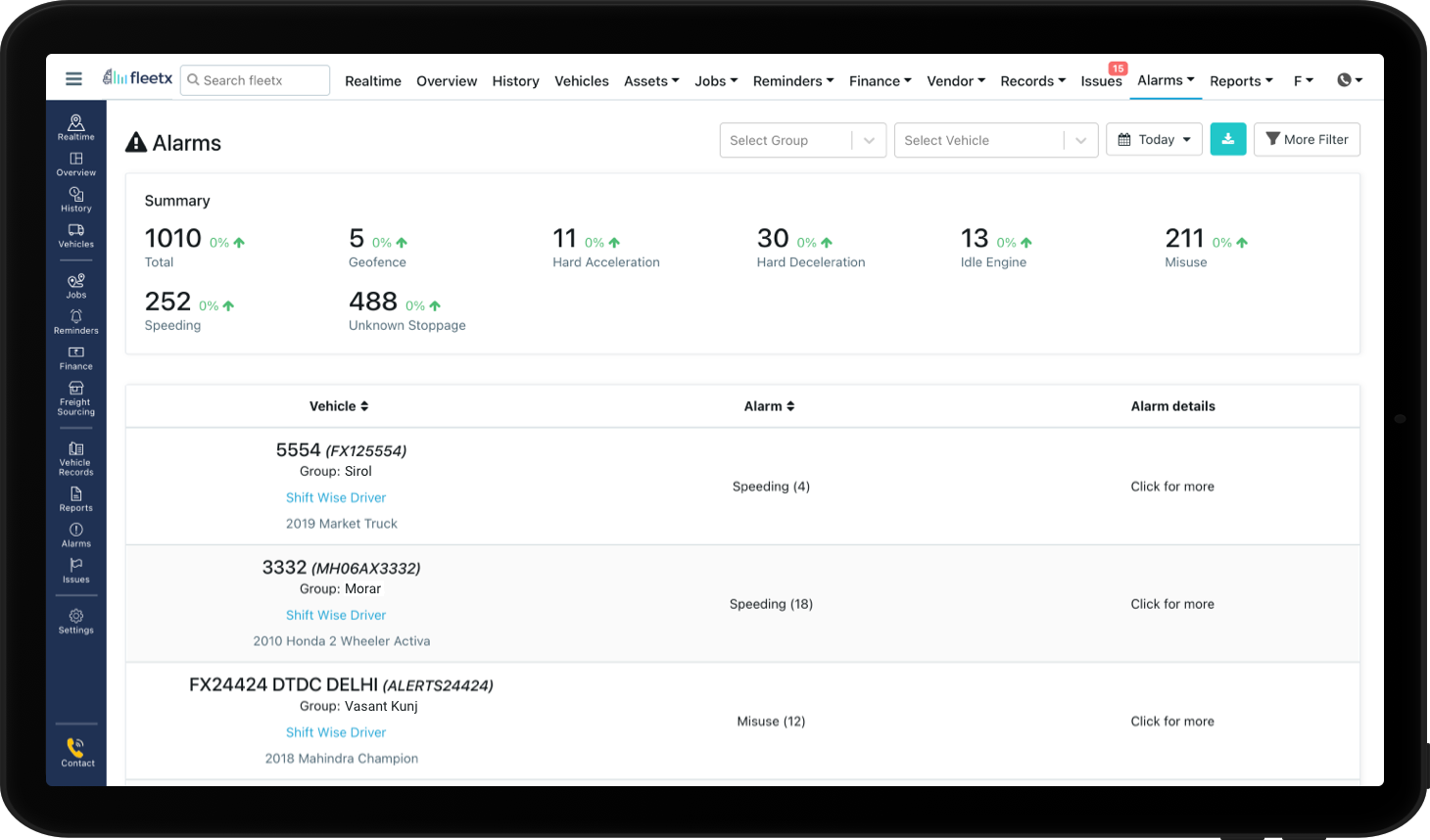The width and height of the screenshot is (1430, 840).
Task: Sort table by Alarm column
Action: point(769,406)
